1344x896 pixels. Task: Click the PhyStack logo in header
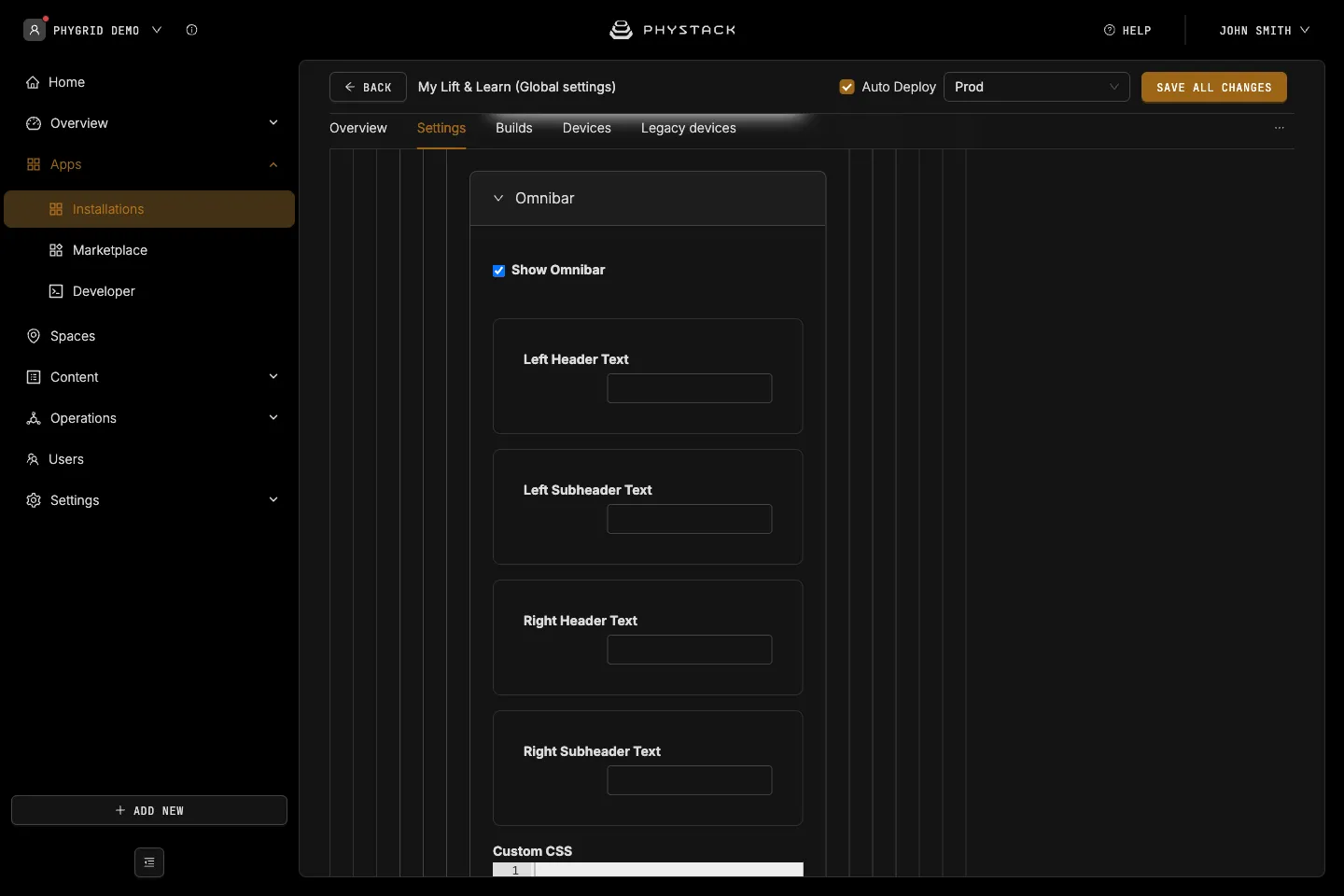click(x=672, y=30)
